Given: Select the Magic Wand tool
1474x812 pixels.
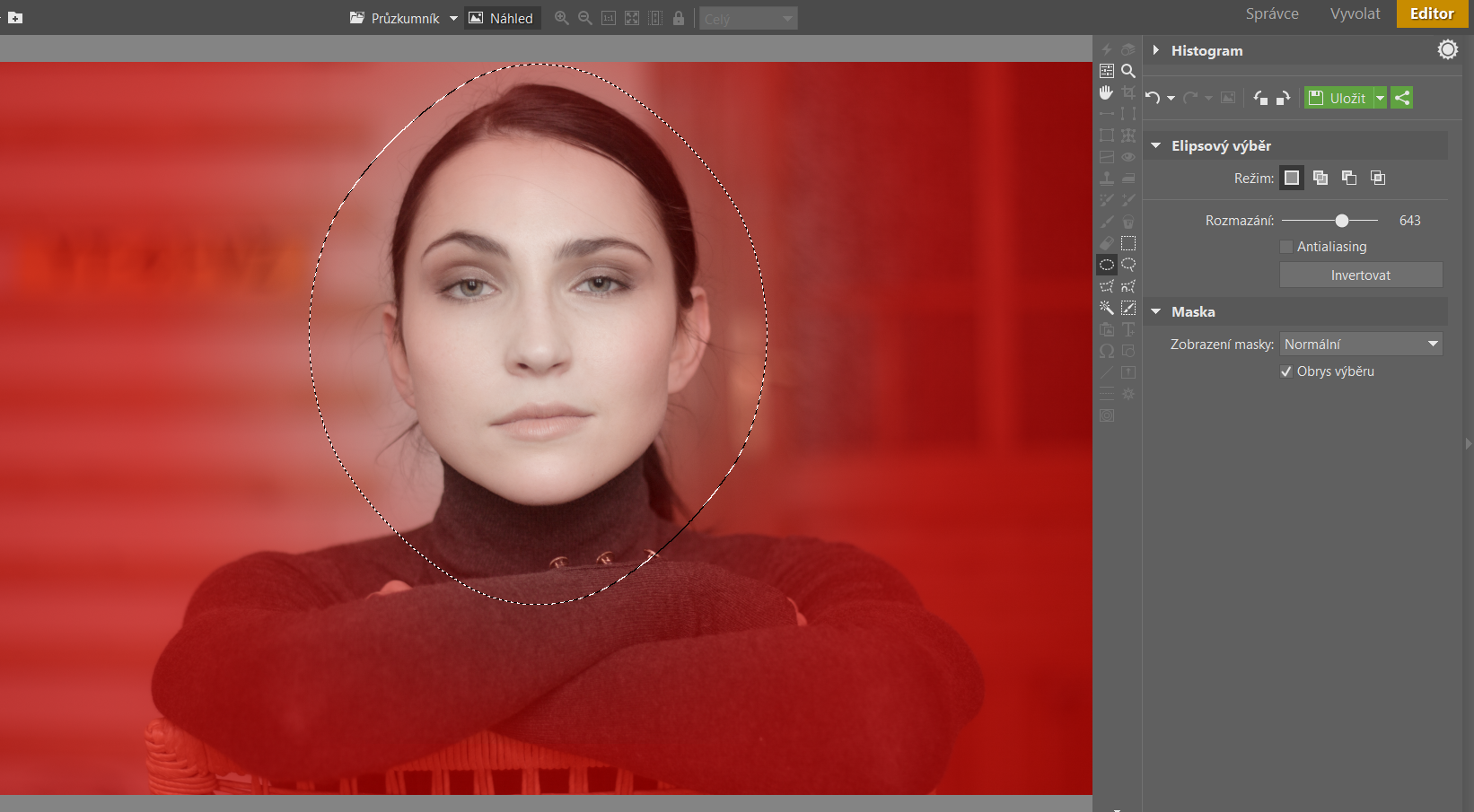Looking at the screenshot, I should pos(1107,308).
